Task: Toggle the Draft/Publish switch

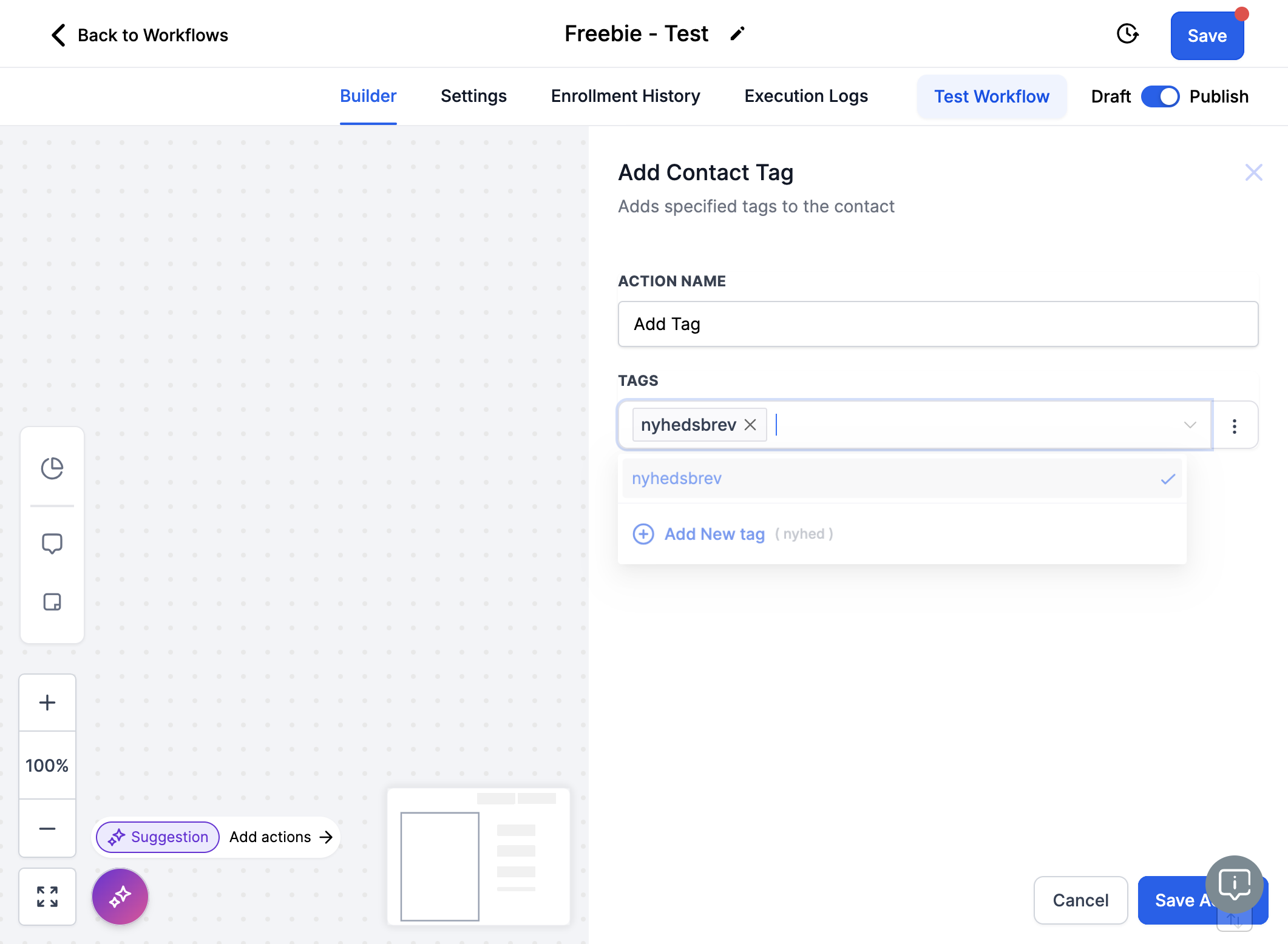Action: (x=1160, y=96)
